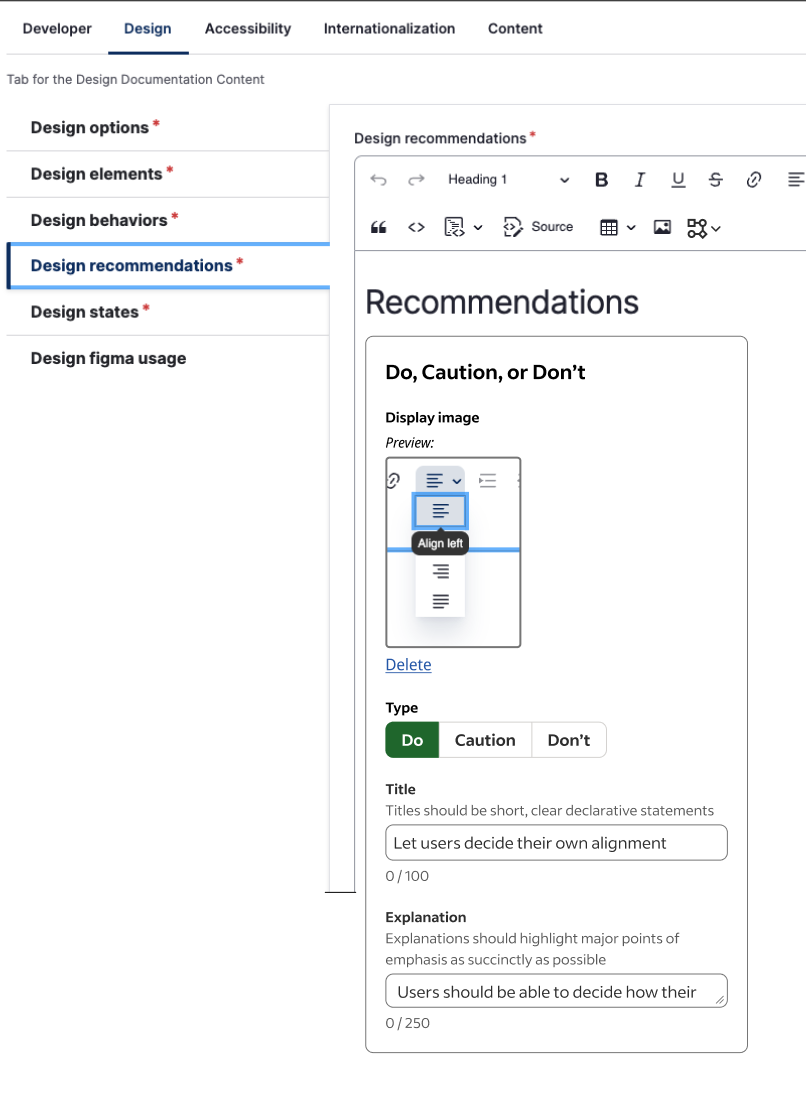Select the Do type option
Viewport: 806px width, 1106px height.
[412, 740]
